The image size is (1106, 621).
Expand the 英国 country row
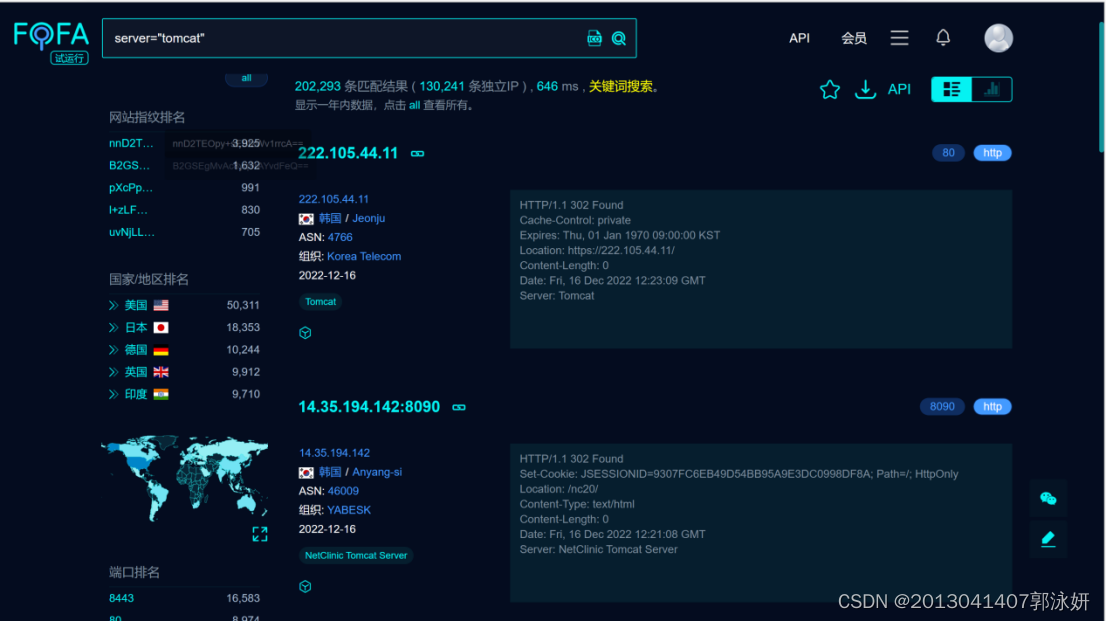pos(114,372)
